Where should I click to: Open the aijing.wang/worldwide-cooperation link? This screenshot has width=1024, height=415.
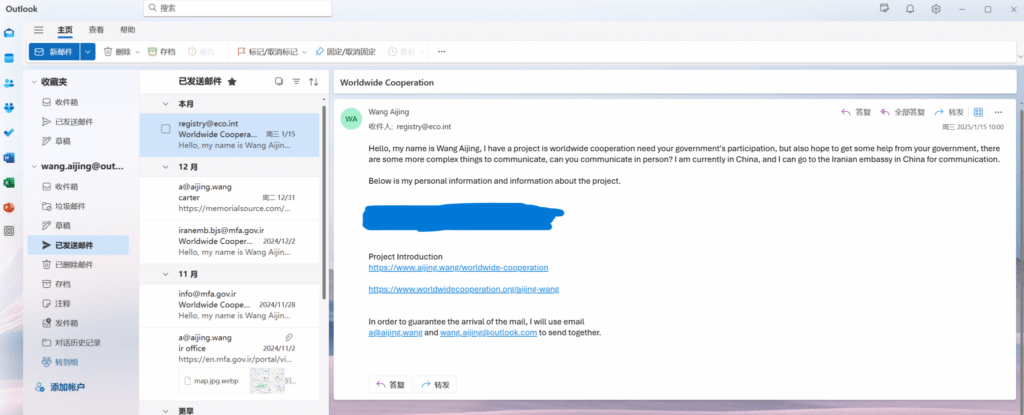pyautogui.click(x=458, y=267)
